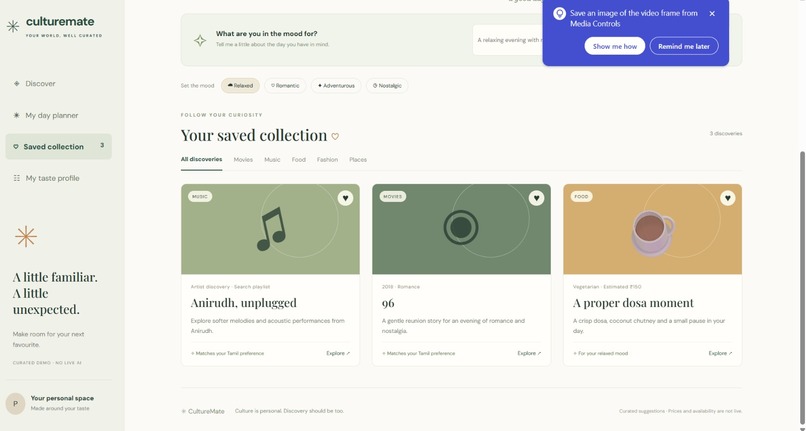This screenshot has width=806, height=431.
Task: Click 'Vegetarian · Estimated ₹150' text
Action: coord(607,286)
